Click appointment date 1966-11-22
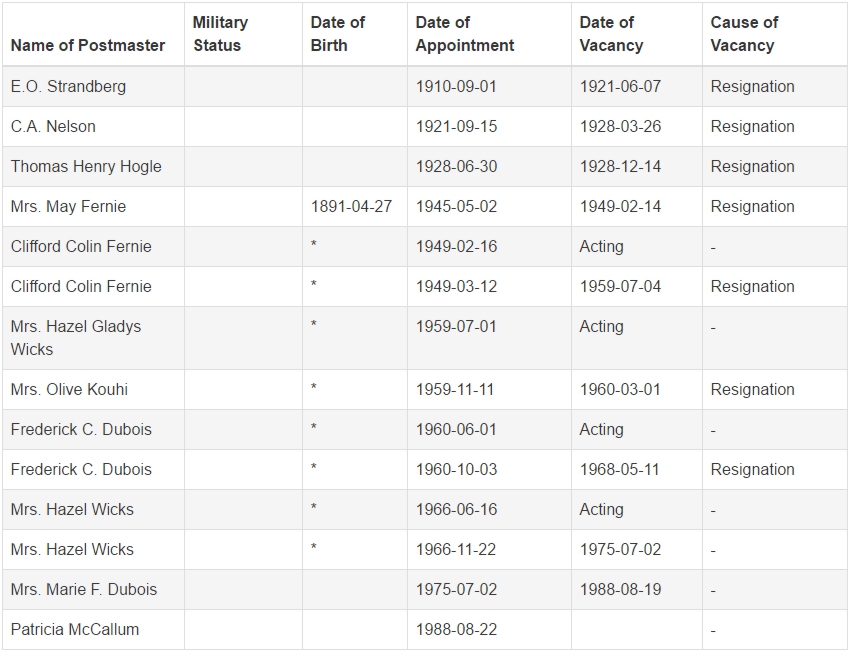 (456, 550)
